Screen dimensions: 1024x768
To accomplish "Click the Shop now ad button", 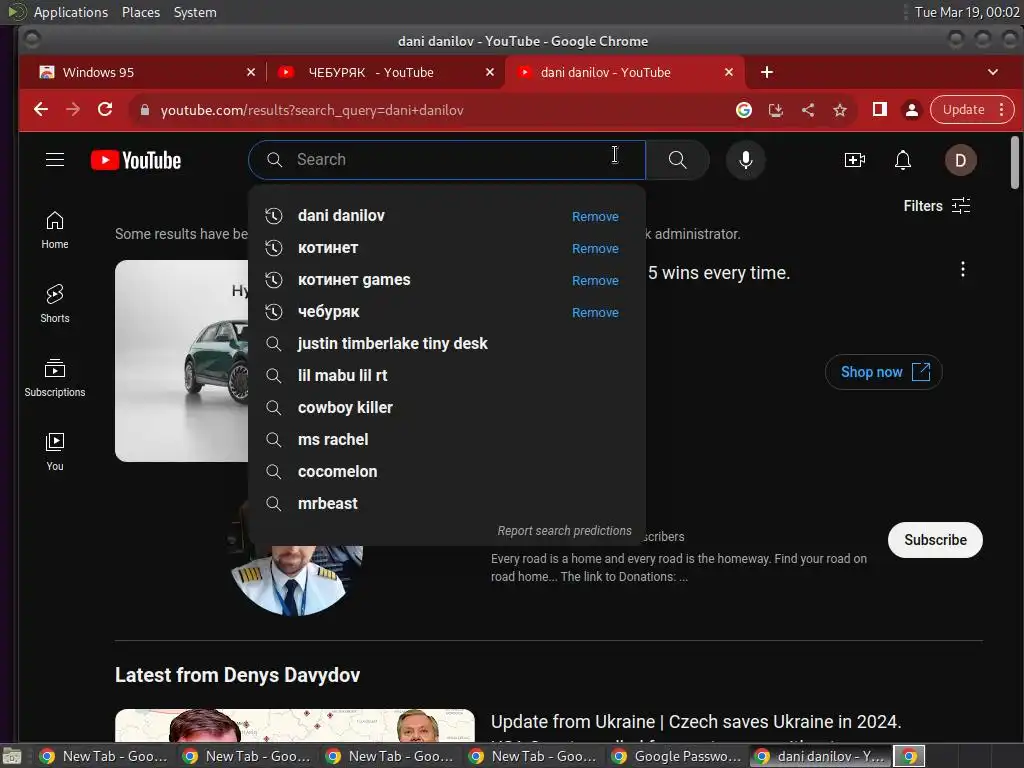I will [x=884, y=372].
